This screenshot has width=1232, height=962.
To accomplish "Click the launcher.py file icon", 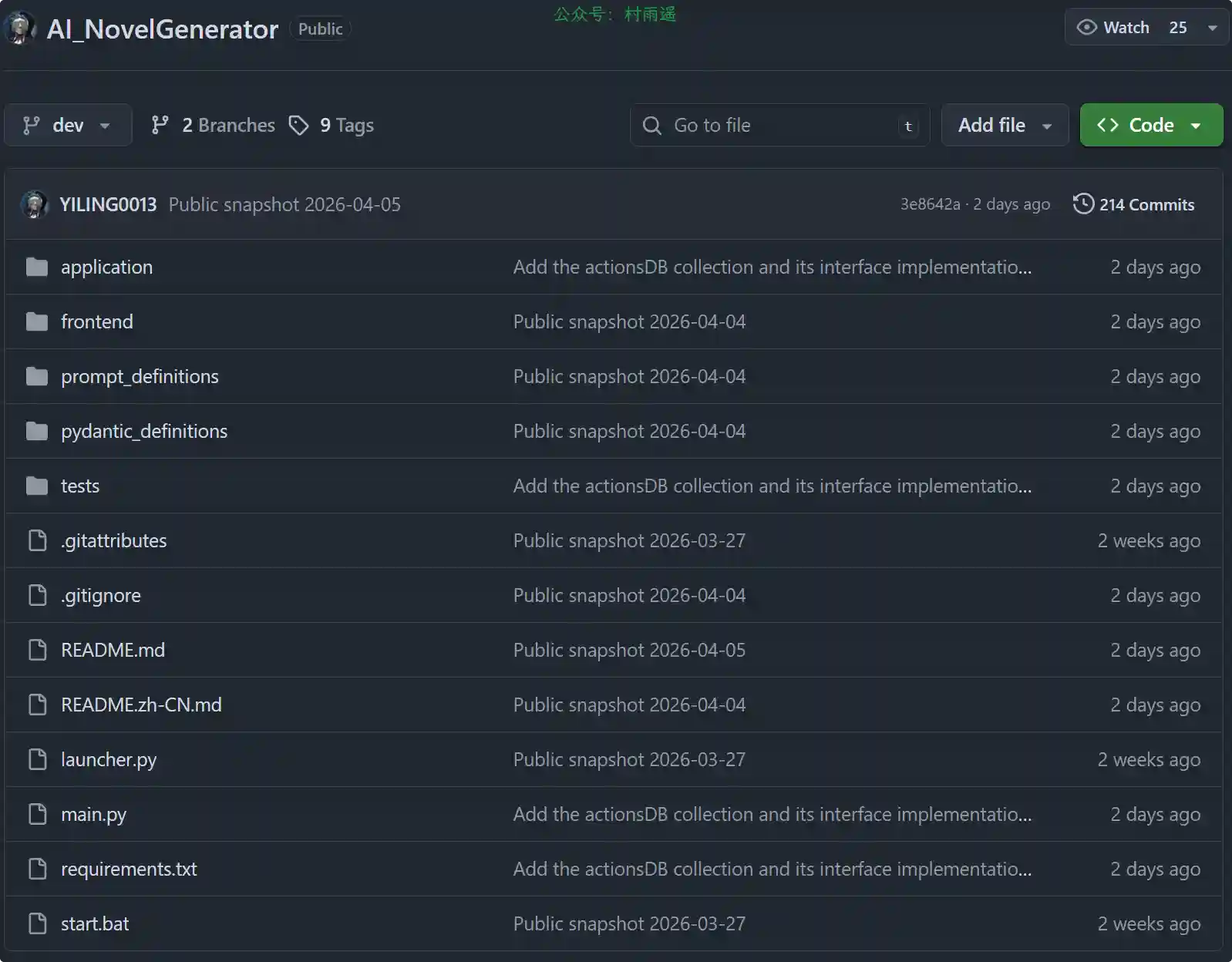I will [x=37, y=759].
